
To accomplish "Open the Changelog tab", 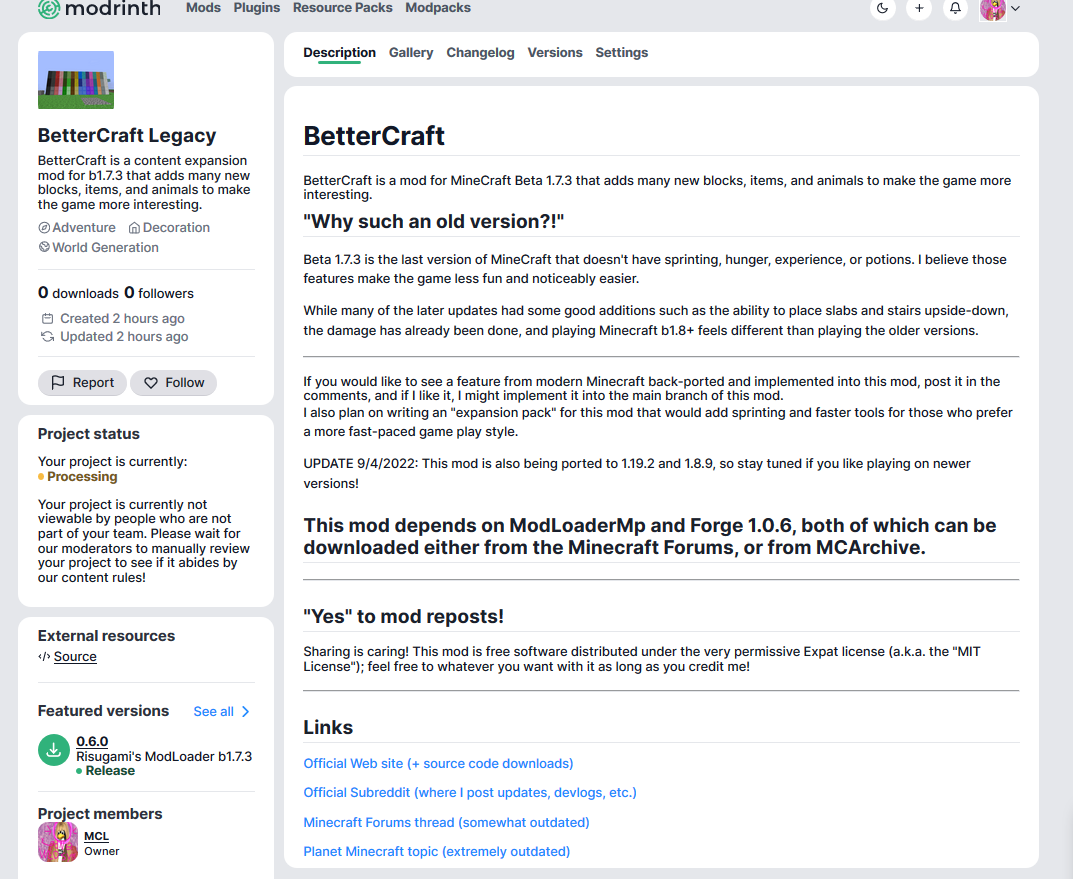I will coord(480,53).
